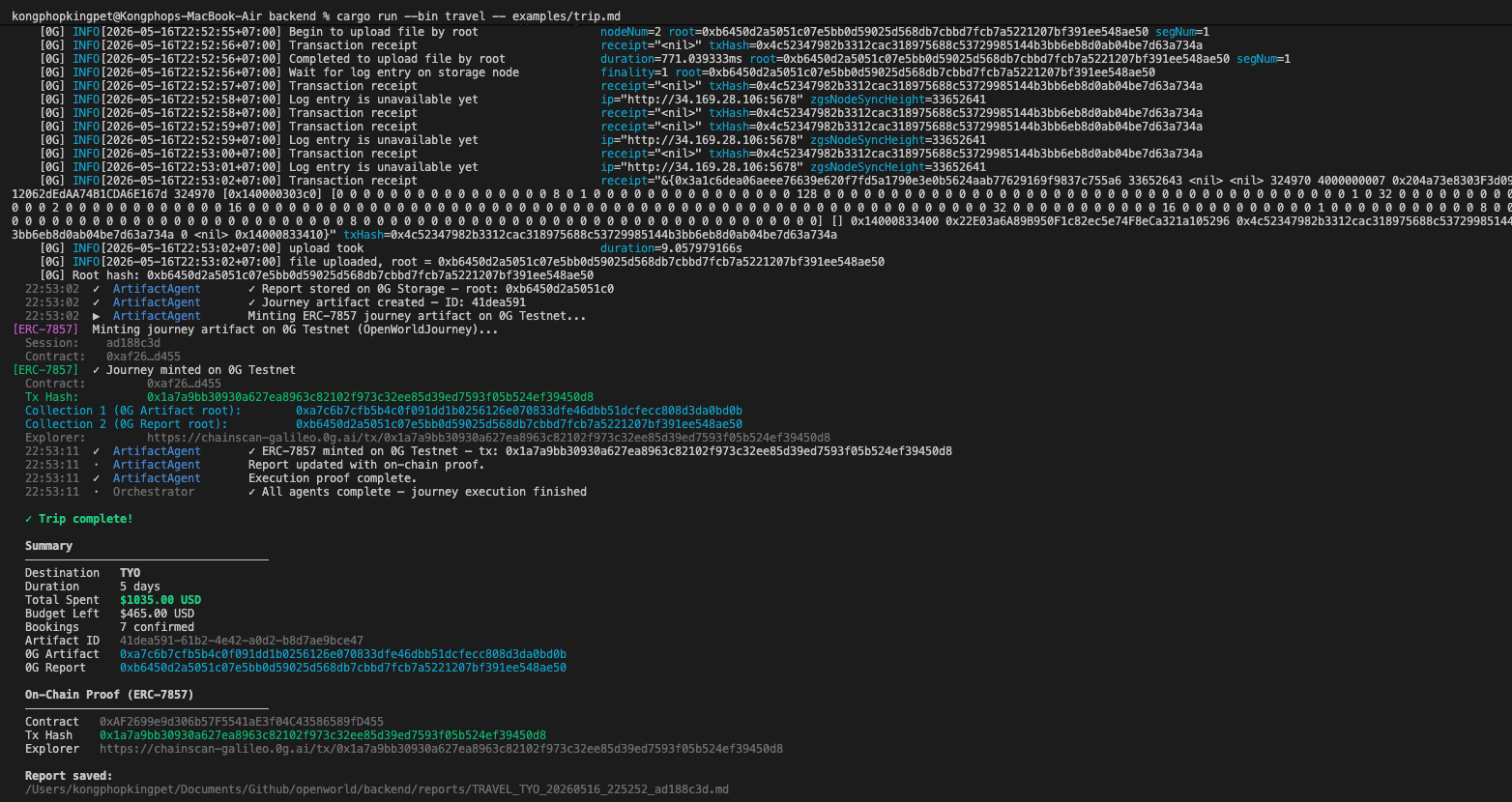Click "All agents complete — journey execution finished"
The height and width of the screenshot is (802, 1512).
[x=418, y=492]
